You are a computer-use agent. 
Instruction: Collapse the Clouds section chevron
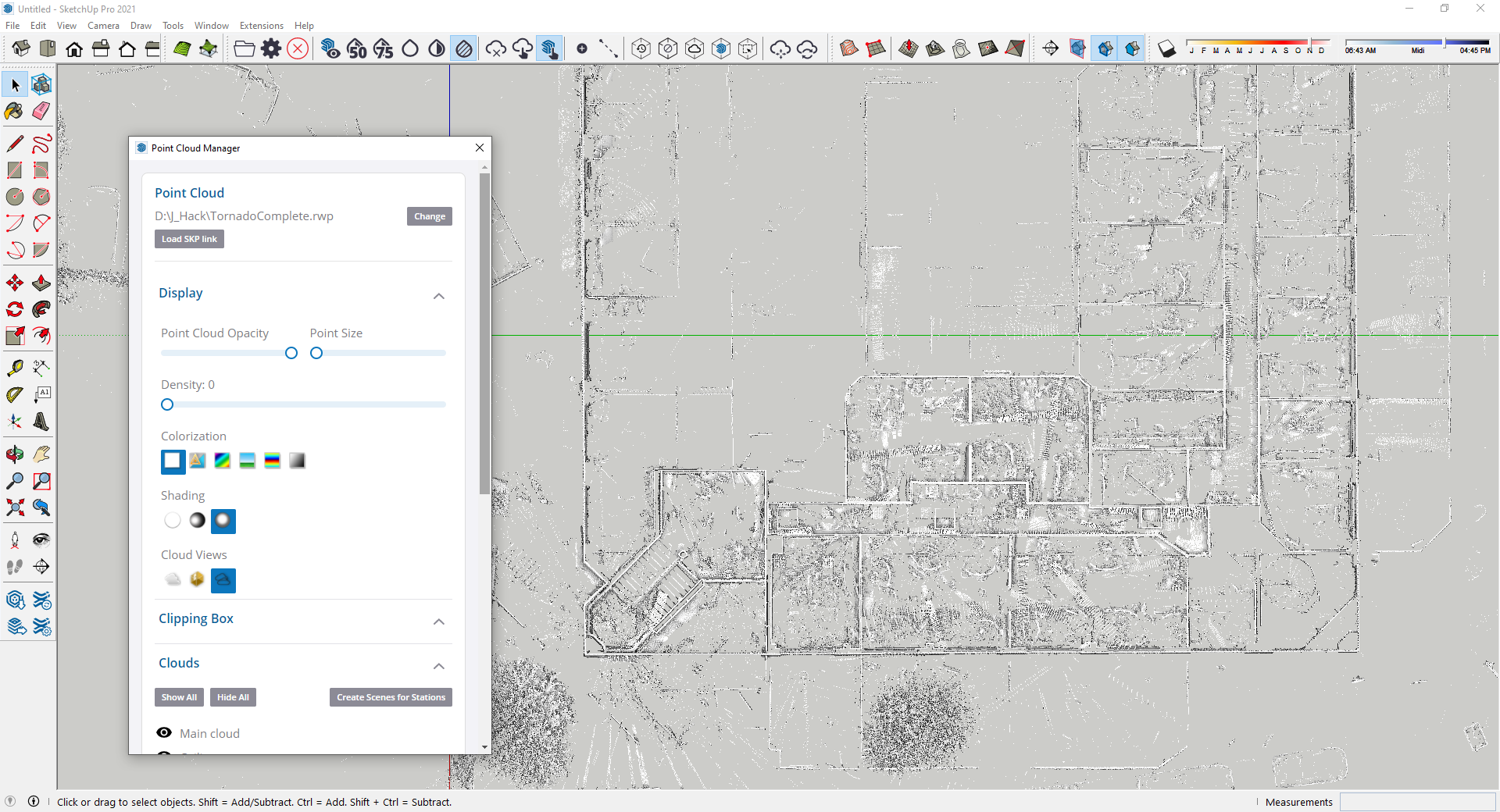pos(439,666)
